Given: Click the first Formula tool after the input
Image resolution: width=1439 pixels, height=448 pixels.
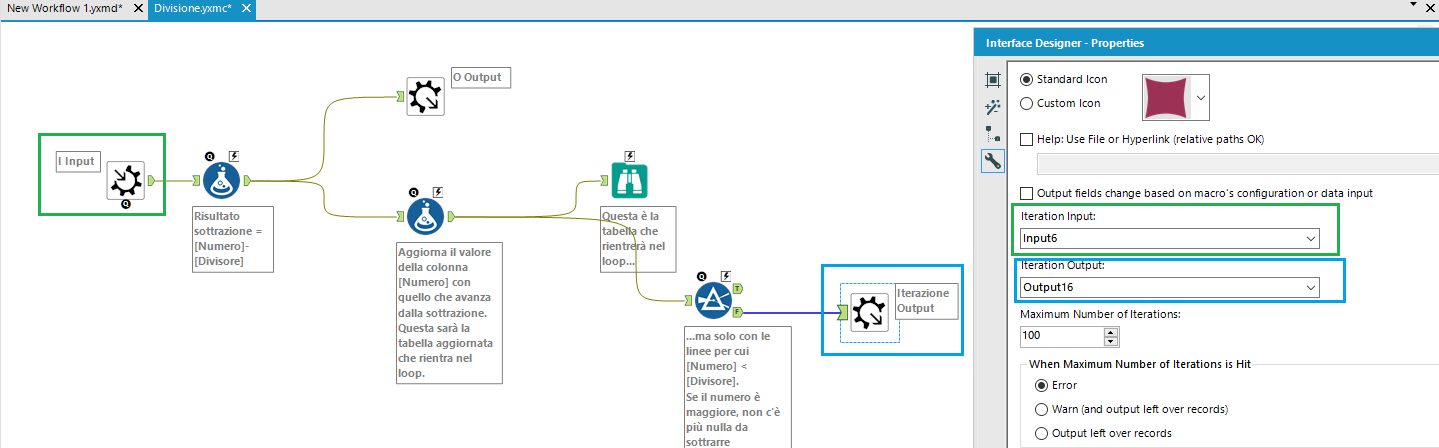Looking at the screenshot, I should pyautogui.click(x=222, y=181).
